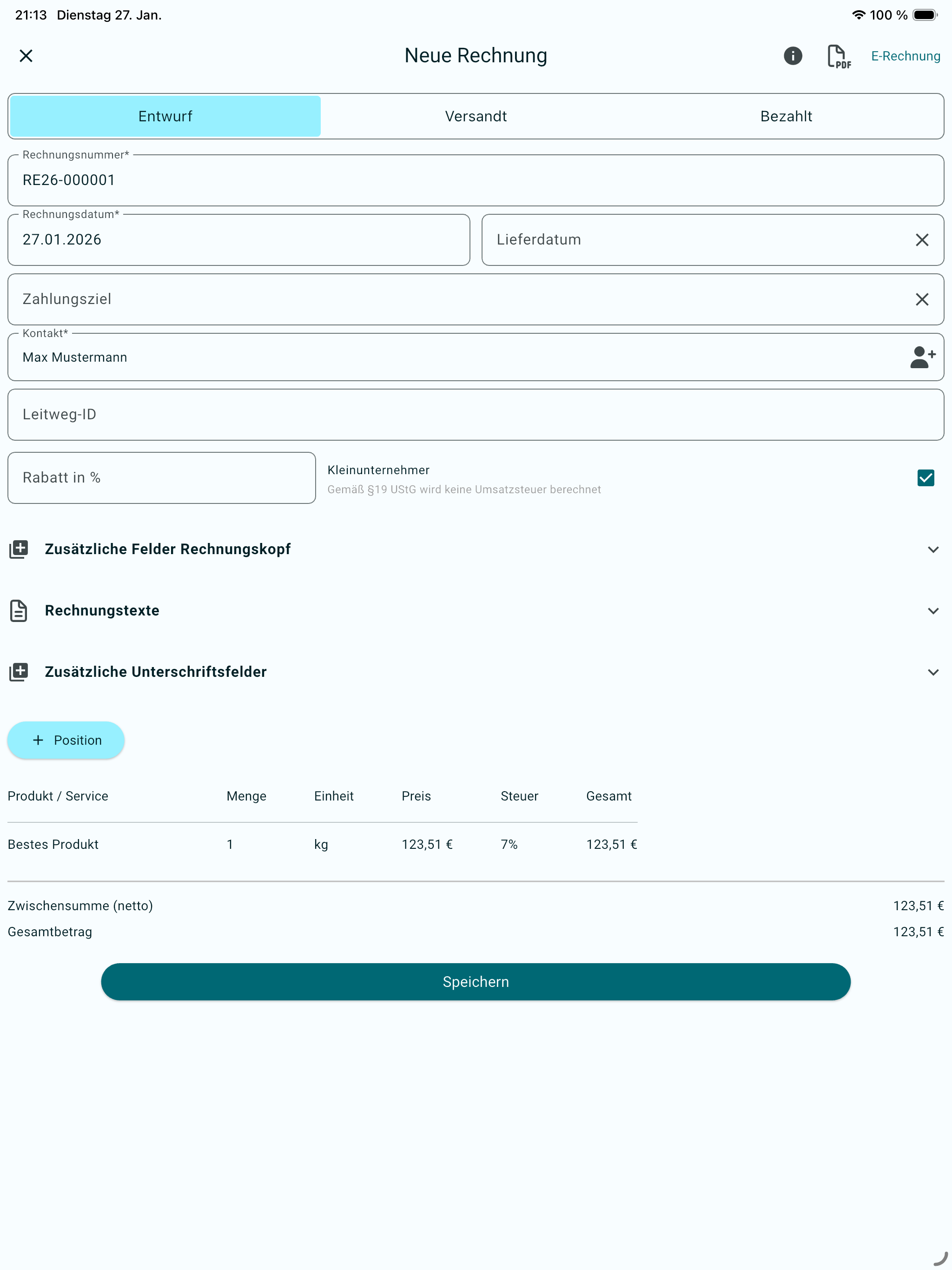Disable the Kleinunternehmer checkbox

pos(925,477)
